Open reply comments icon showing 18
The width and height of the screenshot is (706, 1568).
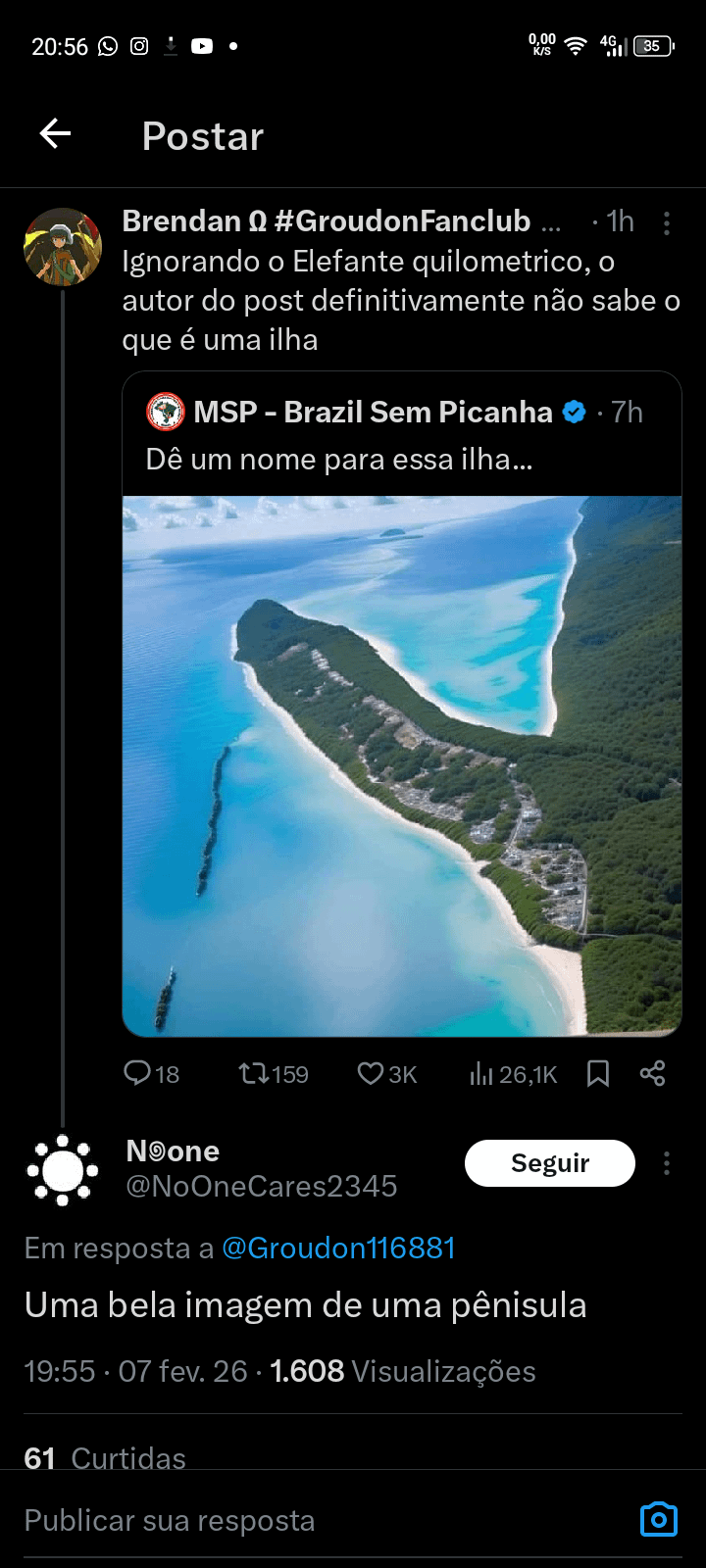151,1074
